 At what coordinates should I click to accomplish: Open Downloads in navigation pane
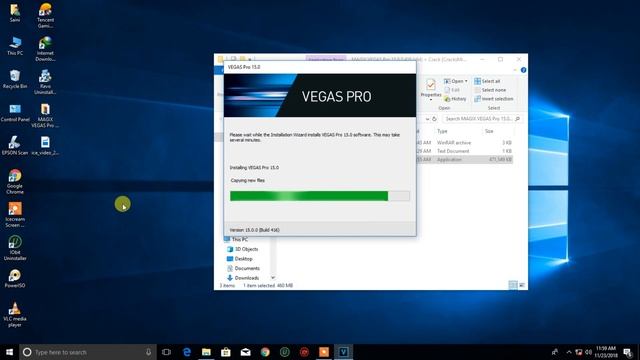(x=243, y=278)
